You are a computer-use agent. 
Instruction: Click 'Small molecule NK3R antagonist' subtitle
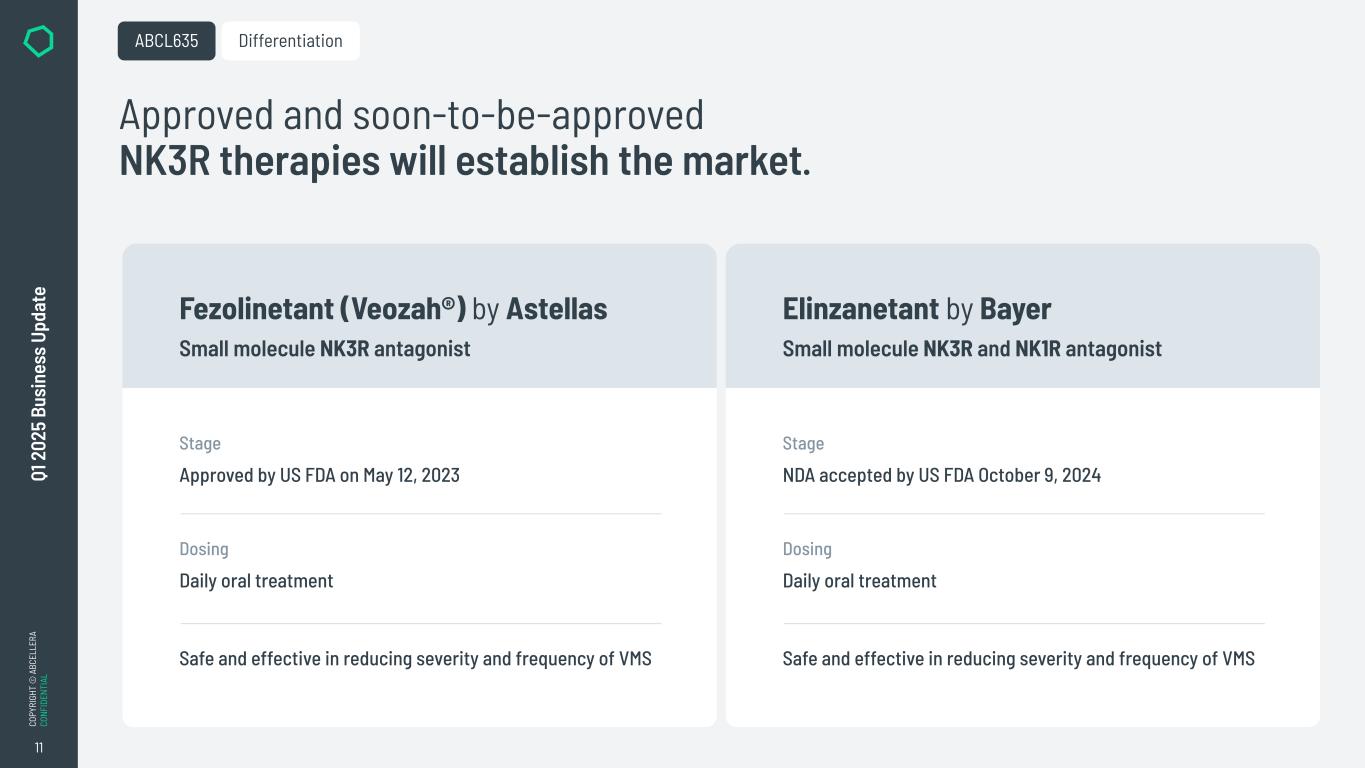(324, 349)
